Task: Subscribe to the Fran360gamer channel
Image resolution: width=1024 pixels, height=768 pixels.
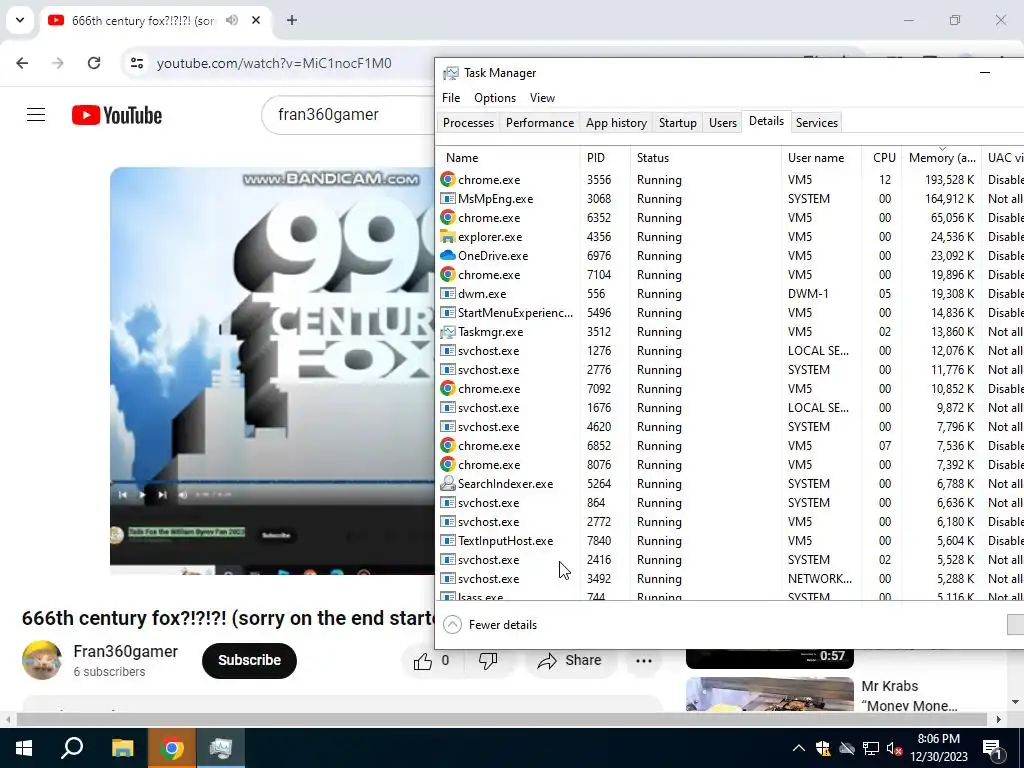Action: (249, 661)
